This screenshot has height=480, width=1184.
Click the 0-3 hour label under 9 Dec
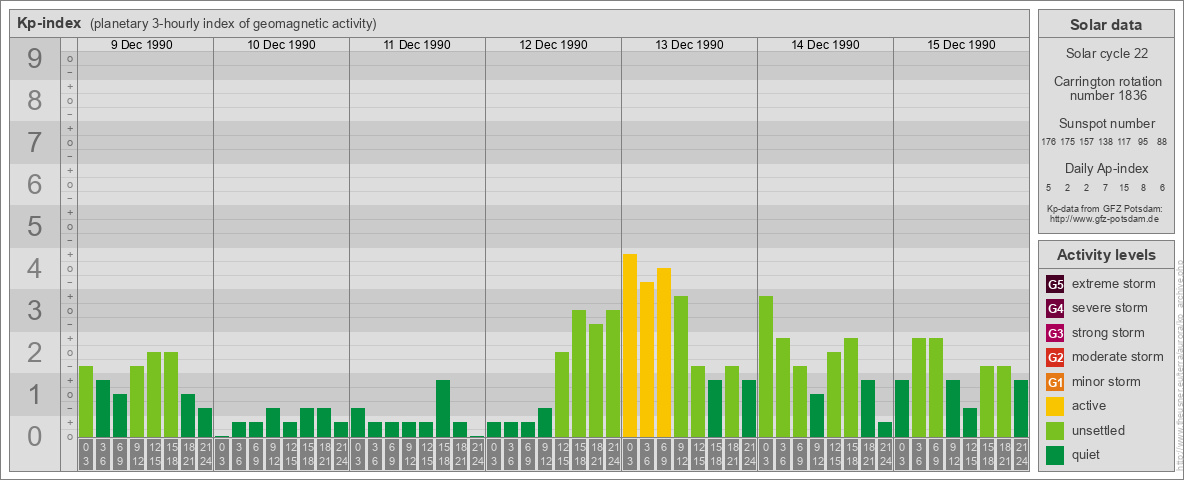[85, 455]
